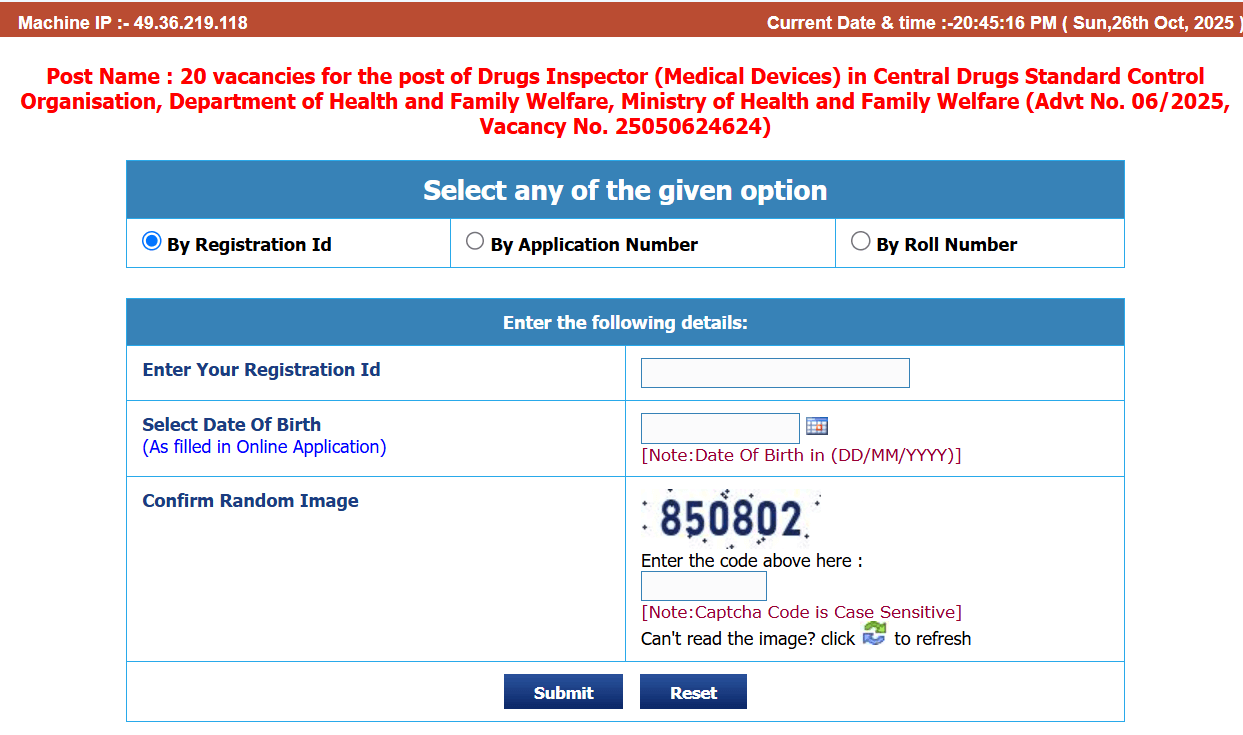The height and width of the screenshot is (735, 1243).
Task: Select the By Roll Number option
Action: [x=861, y=240]
